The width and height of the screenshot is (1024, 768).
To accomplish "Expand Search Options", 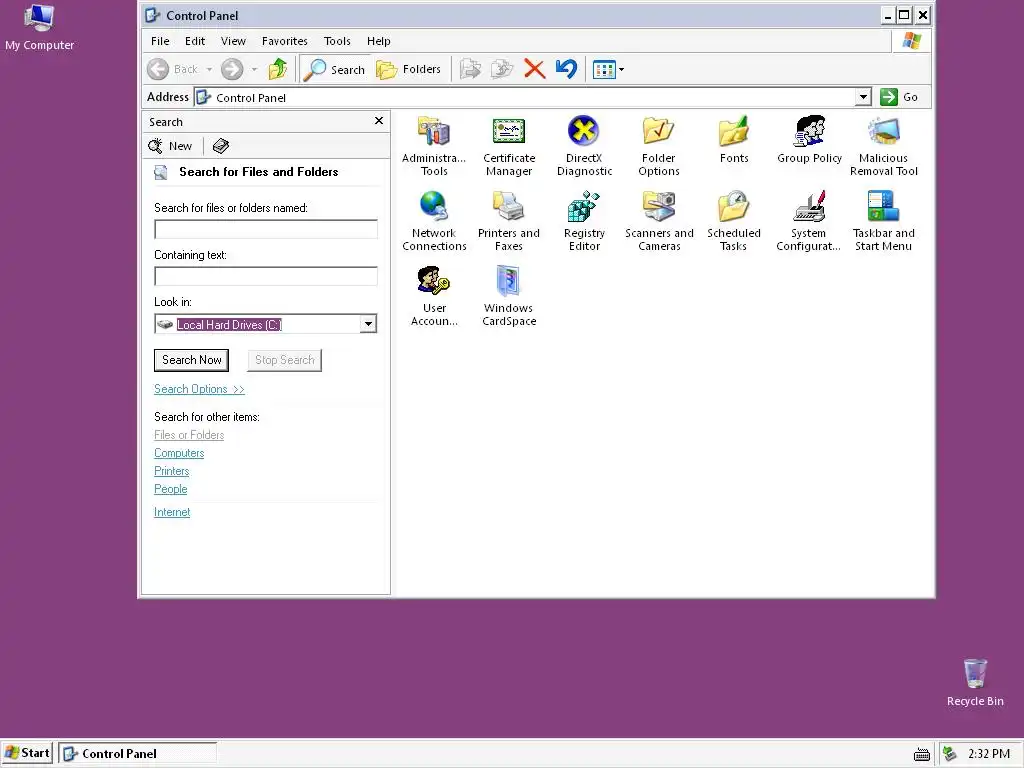I will pos(199,389).
